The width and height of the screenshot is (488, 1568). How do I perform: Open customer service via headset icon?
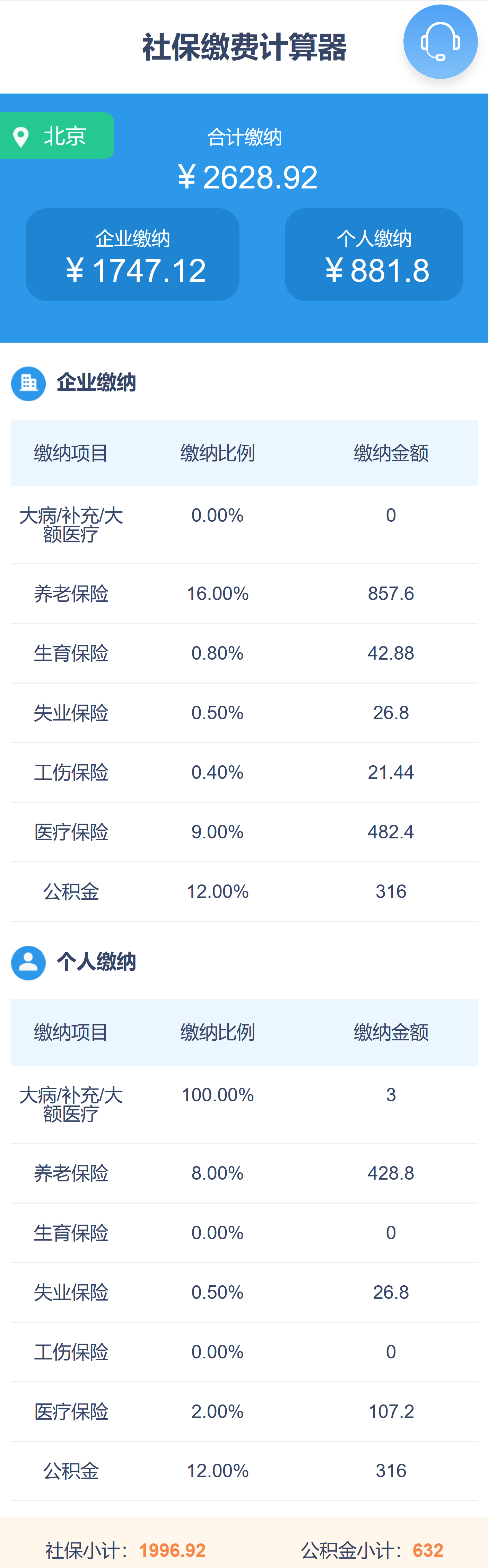pos(440,41)
